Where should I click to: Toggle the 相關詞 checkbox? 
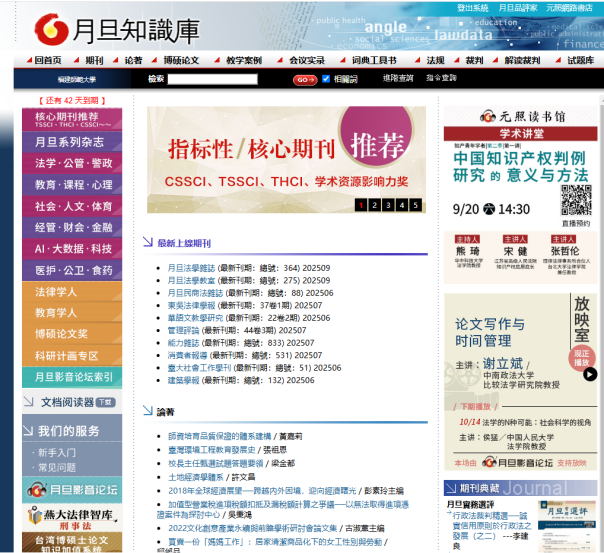click(x=326, y=79)
